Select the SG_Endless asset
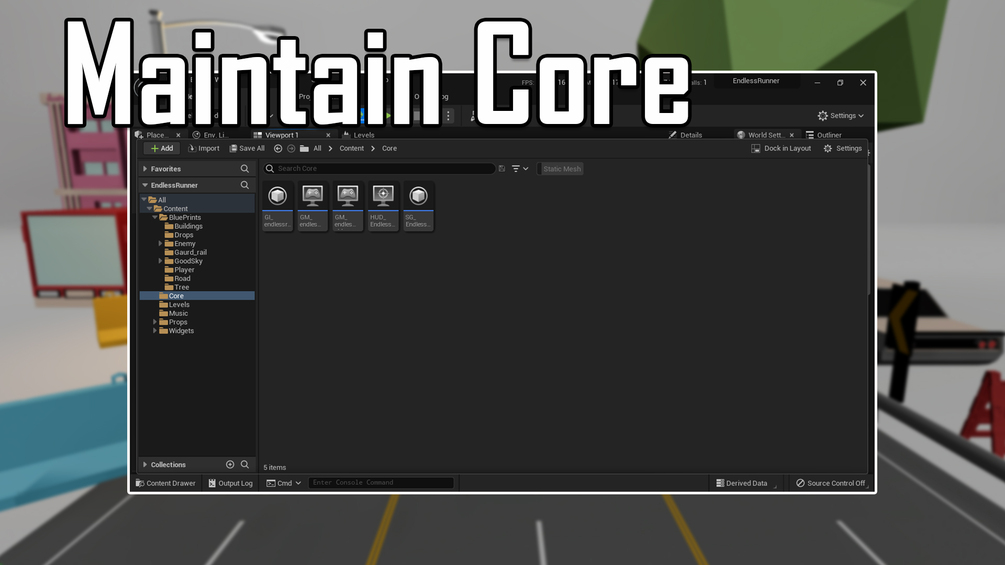Screen dimensions: 1005x565 click(x=418, y=206)
